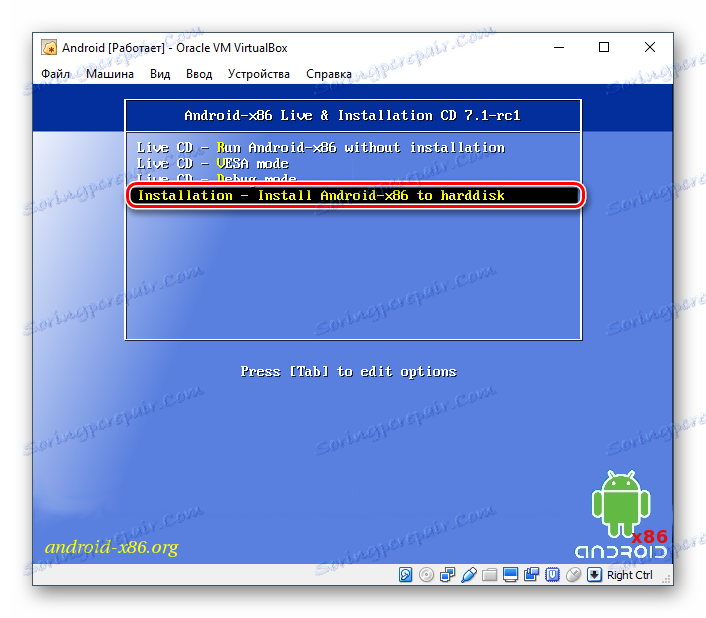
Task: Open the shared folders status icon
Action: pyautogui.click(x=489, y=575)
